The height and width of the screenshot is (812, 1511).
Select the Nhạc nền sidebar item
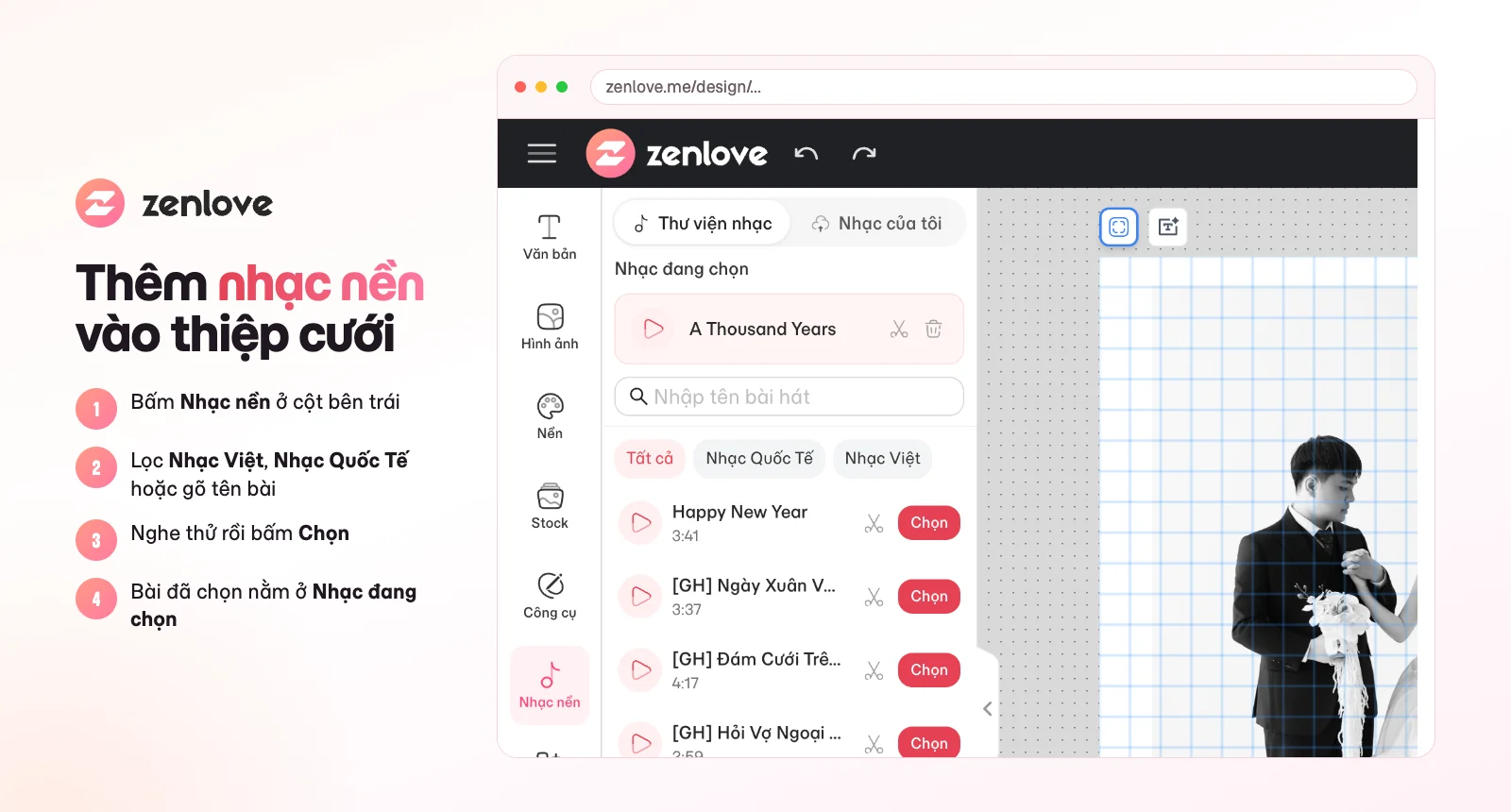click(550, 685)
